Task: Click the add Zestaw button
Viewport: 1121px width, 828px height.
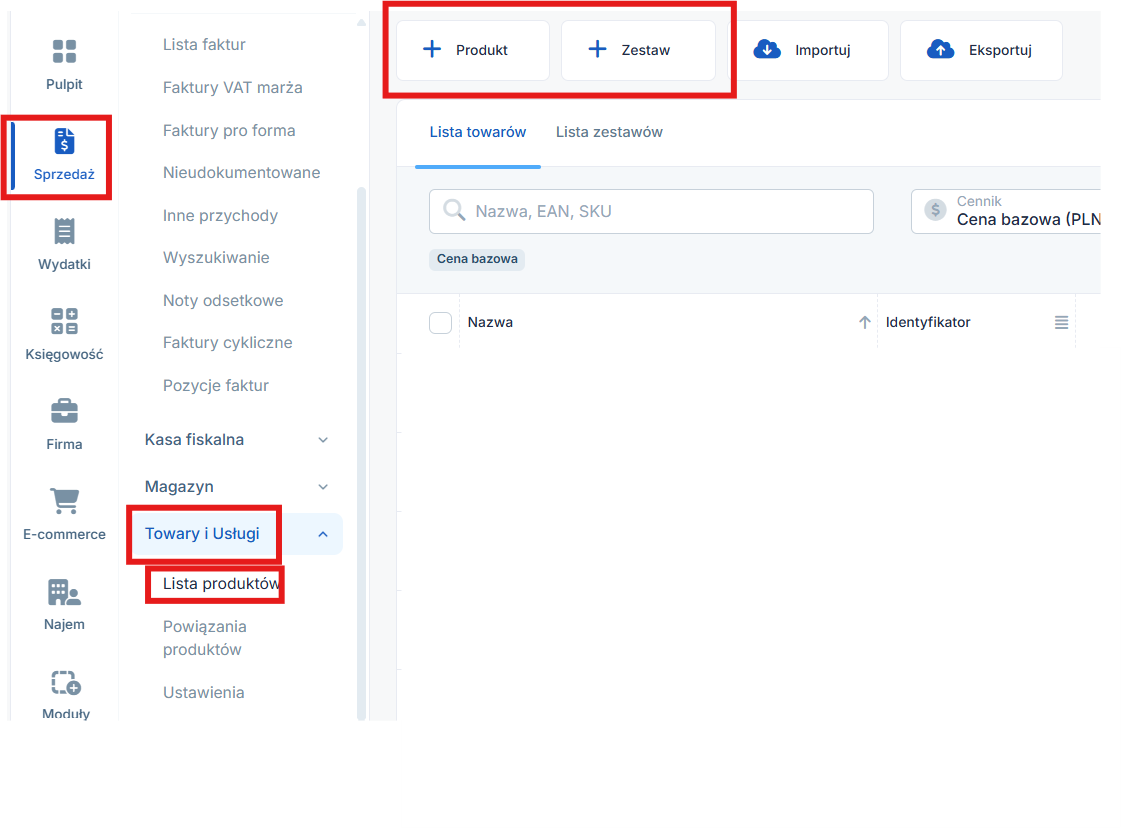Action: (x=637, y=50)
